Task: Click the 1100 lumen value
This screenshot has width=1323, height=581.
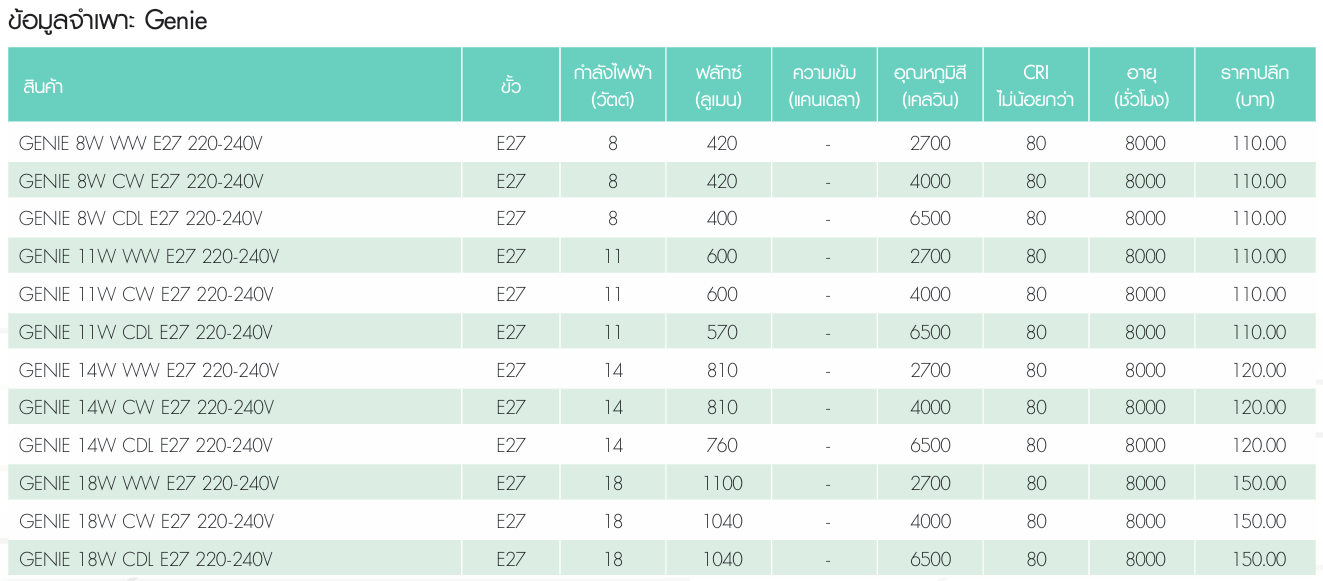Action: (722, 484)
